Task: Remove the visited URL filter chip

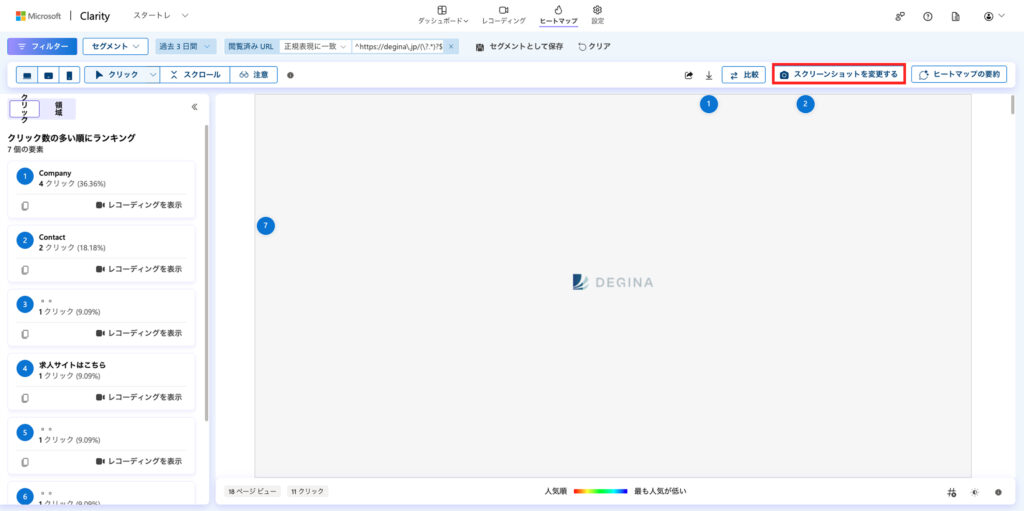Action: (451, 46)
